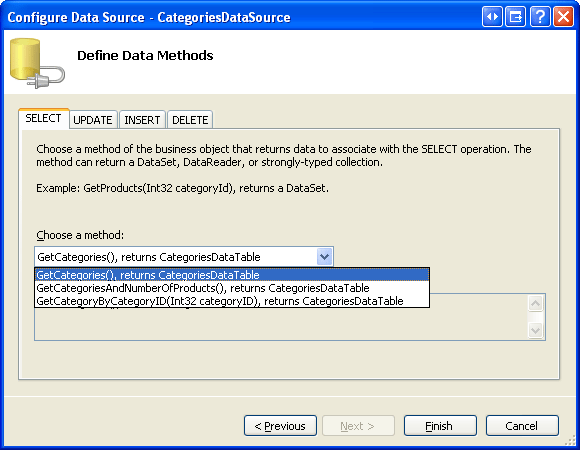Pick GetCategoryByCategoryID(Int32 categoryID) option

click(x=232, y=301)
